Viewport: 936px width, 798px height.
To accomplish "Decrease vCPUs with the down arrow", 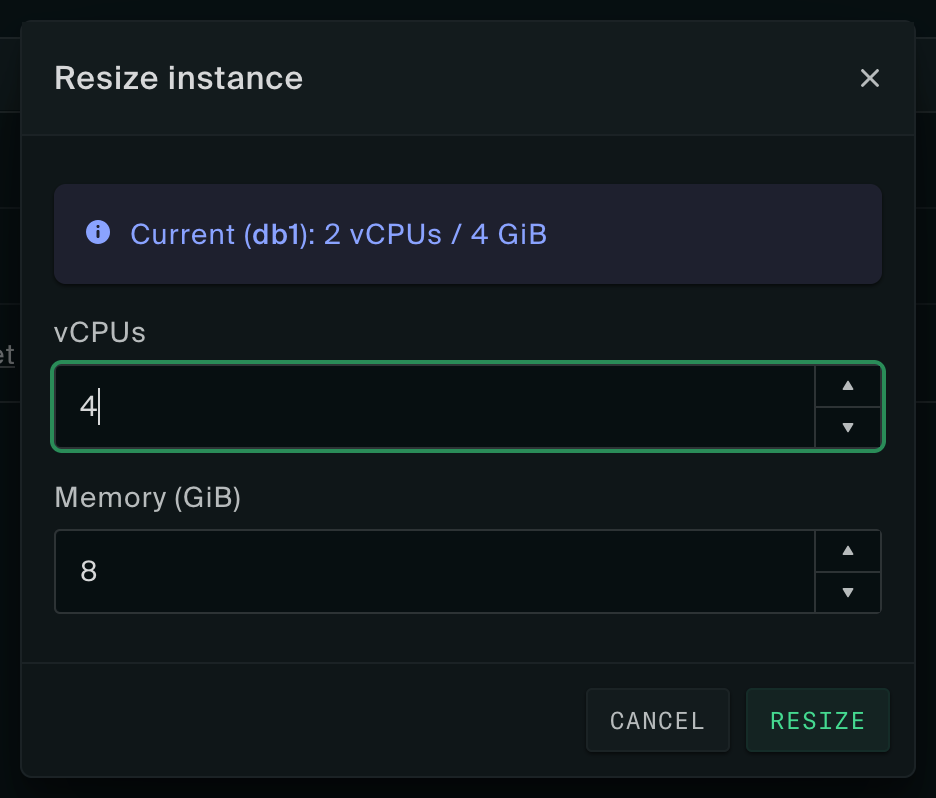I will [x=848, y=428].
